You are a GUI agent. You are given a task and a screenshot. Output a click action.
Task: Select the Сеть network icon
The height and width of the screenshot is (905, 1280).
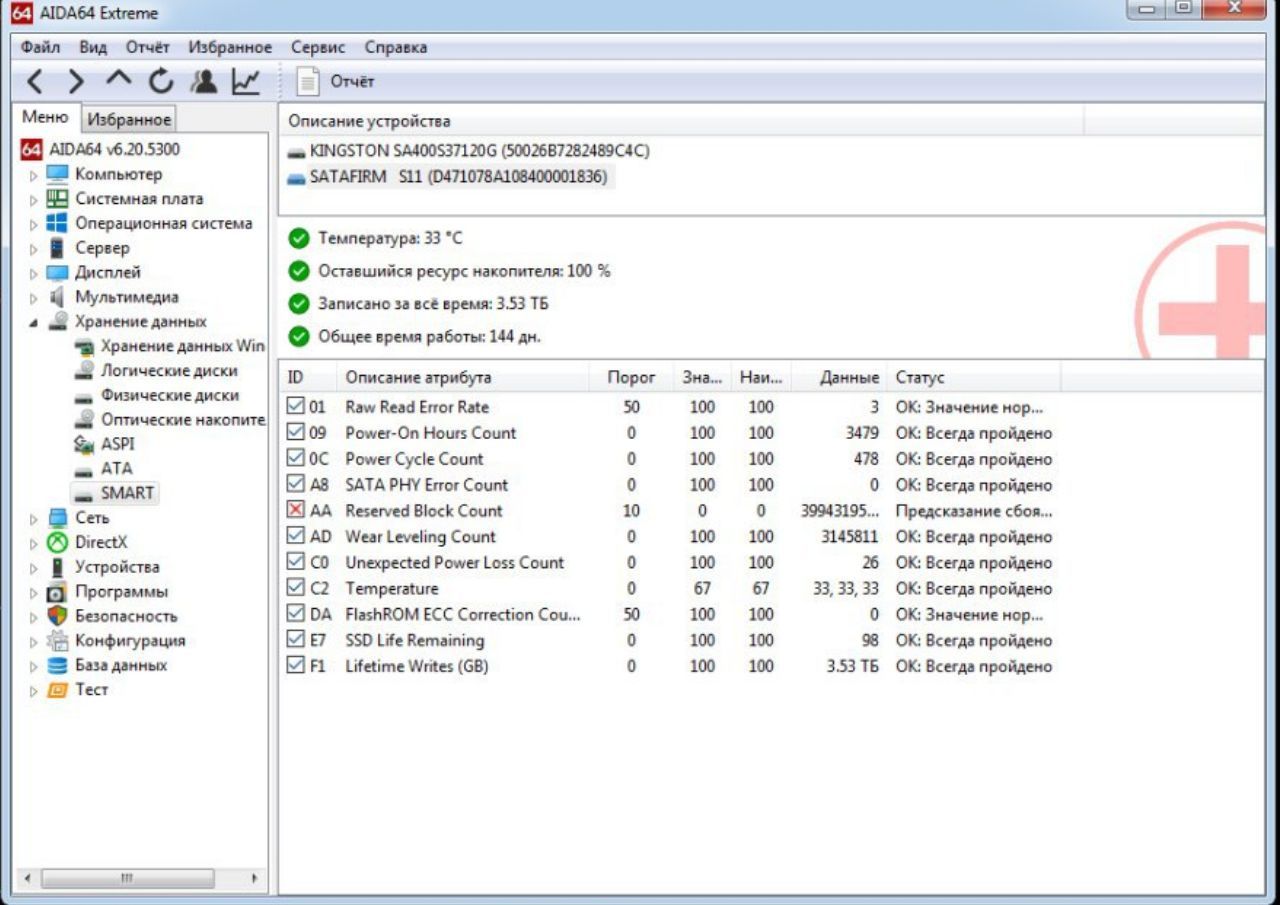click(x=58, y=518)
